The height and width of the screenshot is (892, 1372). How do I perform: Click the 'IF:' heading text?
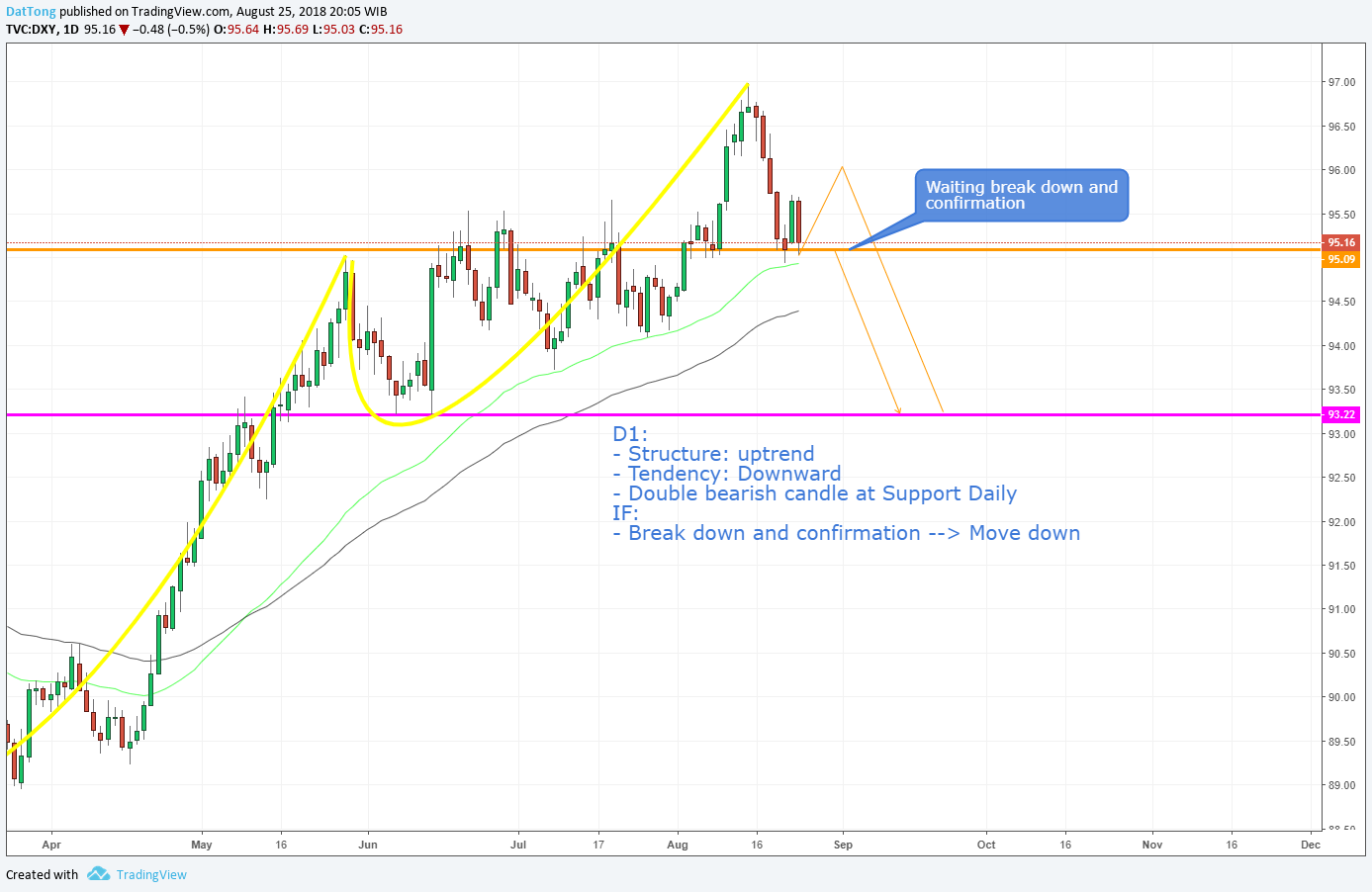(x=626, y=513)
